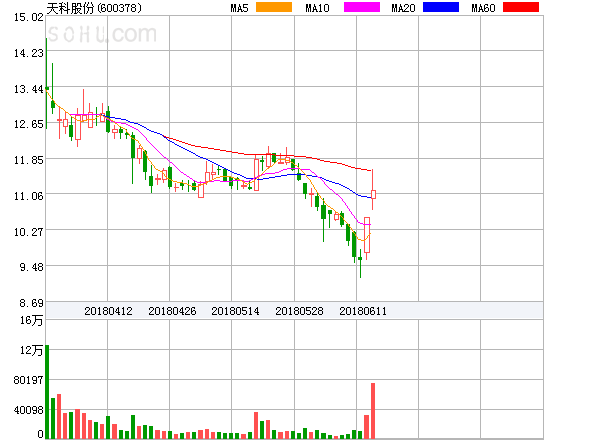Click the 11.85 price axis label
This screenshot has height=440, width=600.
click(29, 160)
